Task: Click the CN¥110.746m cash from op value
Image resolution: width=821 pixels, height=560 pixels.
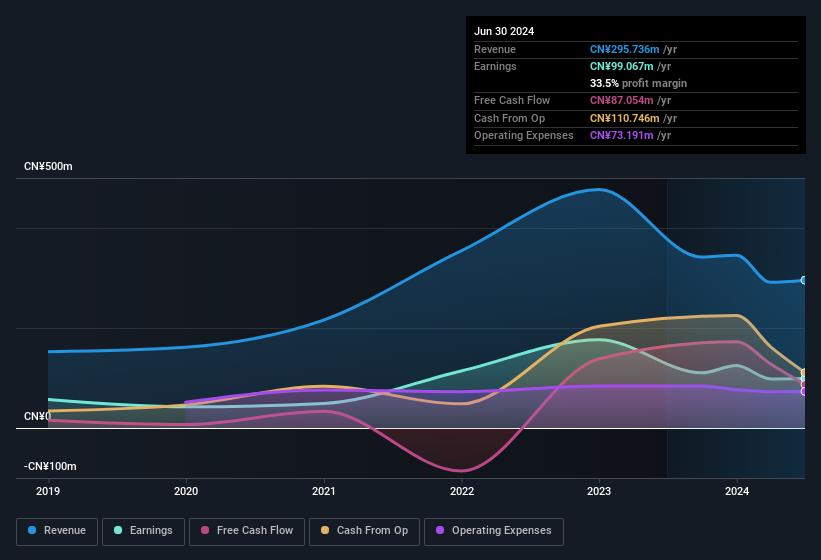Action: tap(625, 118)
